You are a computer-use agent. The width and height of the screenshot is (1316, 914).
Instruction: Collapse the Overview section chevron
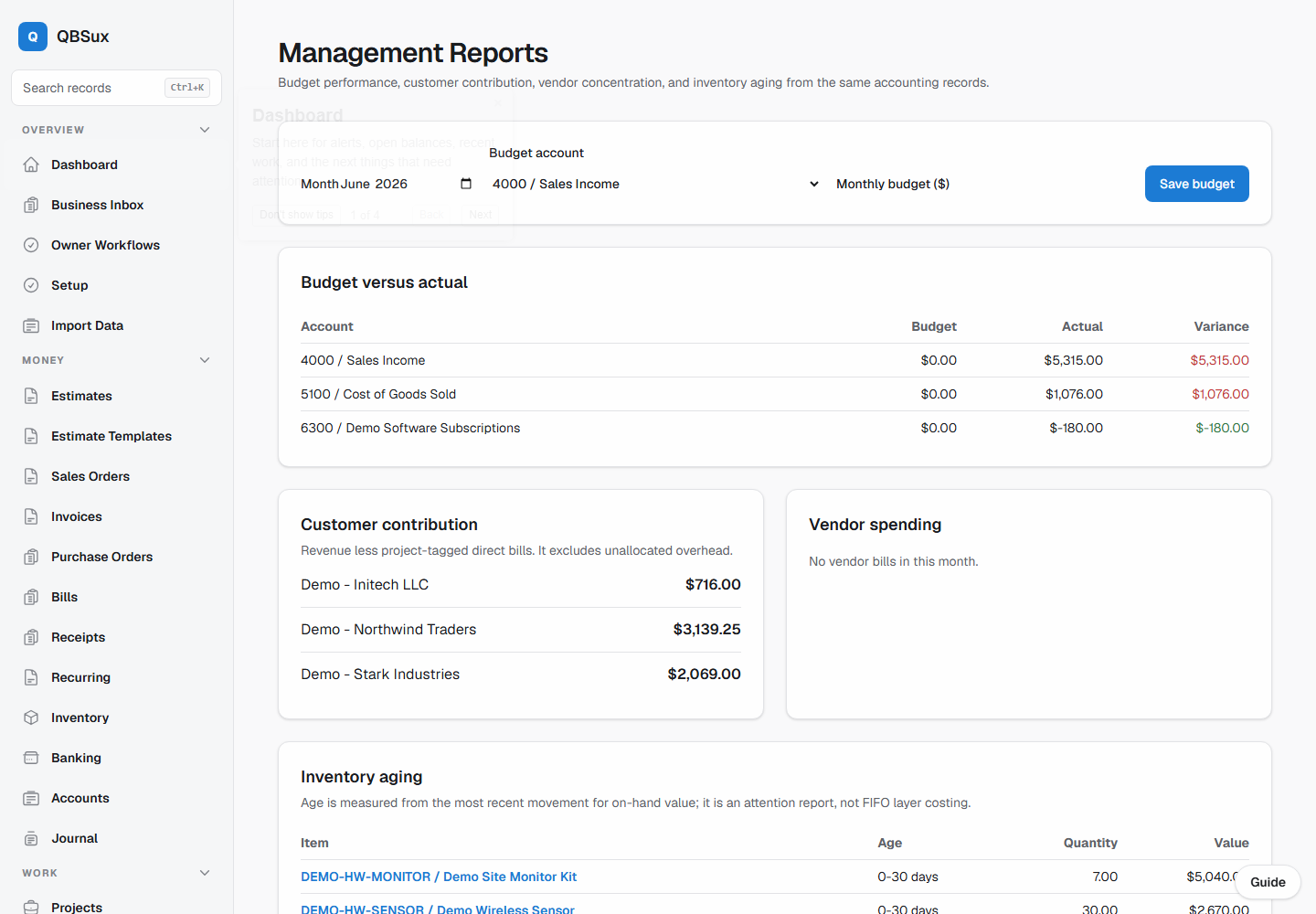tap(205, 130)
